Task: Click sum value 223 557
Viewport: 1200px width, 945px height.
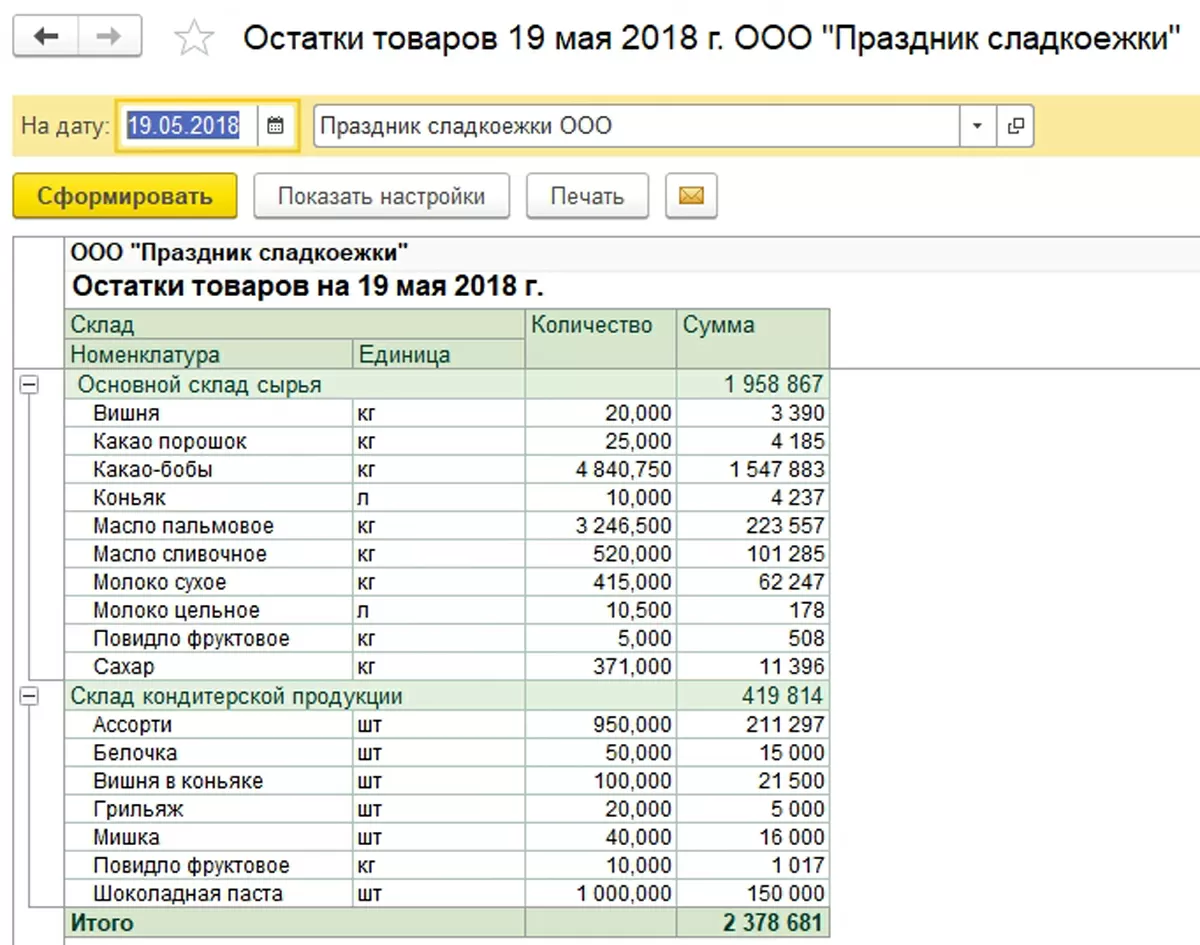Action: click(x=785, y=525)
